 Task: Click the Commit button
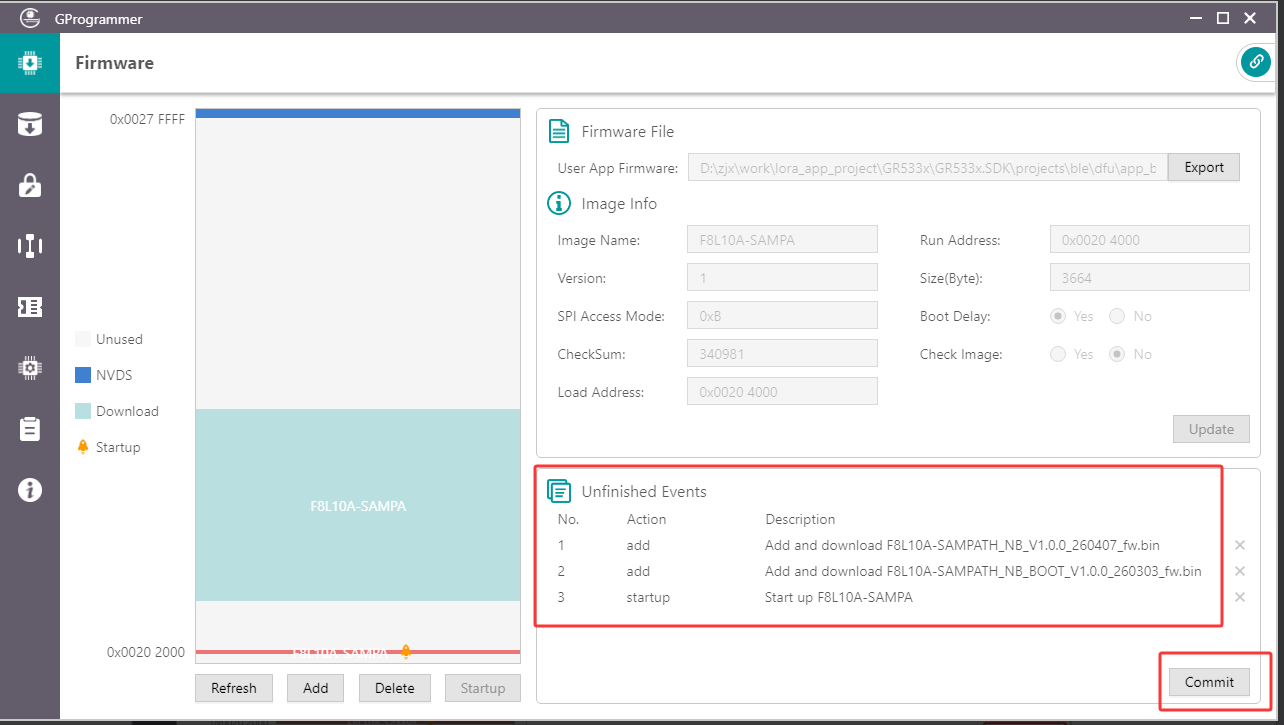point(1209,682)
